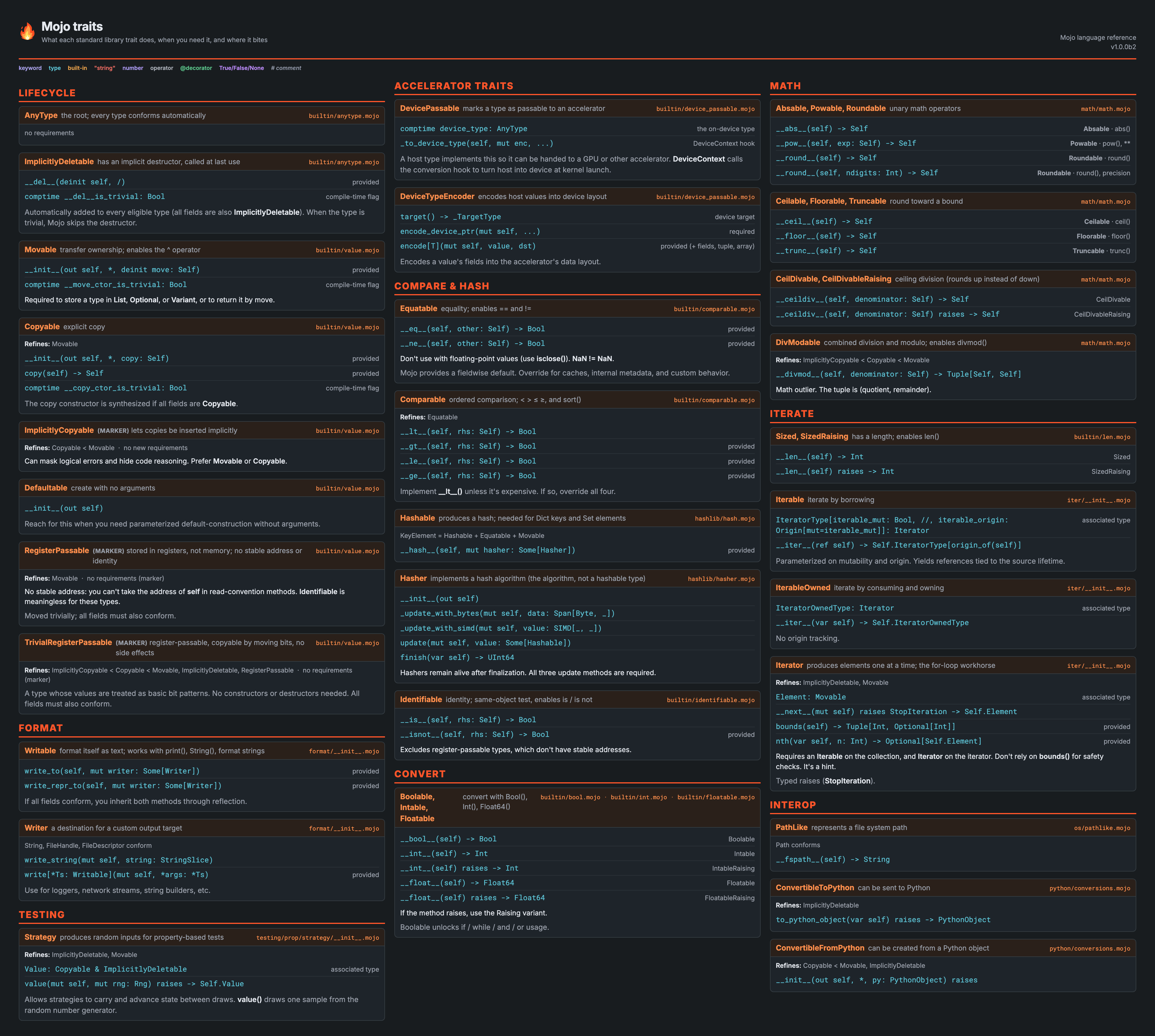This screenshot has width=1155, height=1036.
Task: Click the TESTING section heading
Action: [x=42, y=915]
